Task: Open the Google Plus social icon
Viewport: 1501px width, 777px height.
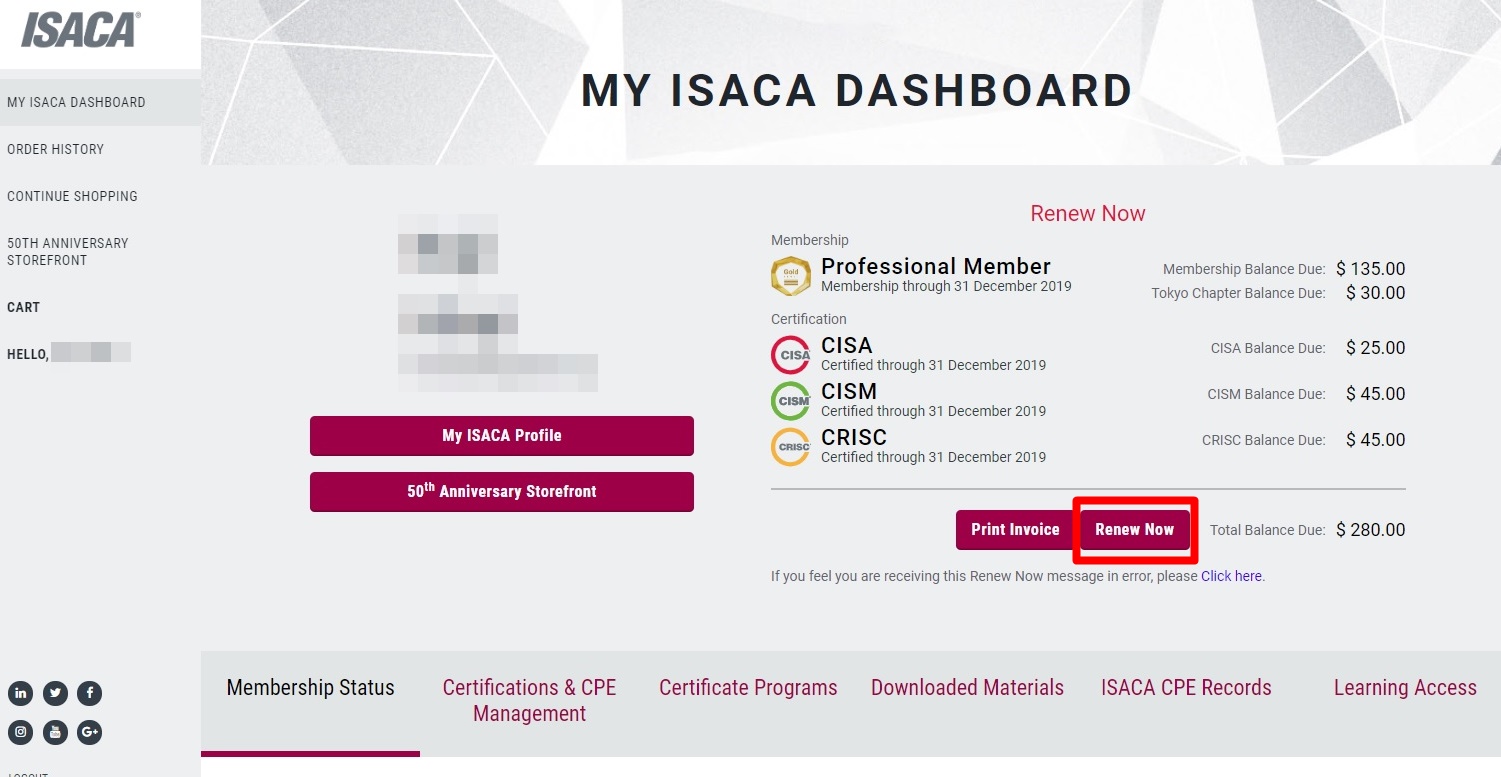Action: coord(89,732)
